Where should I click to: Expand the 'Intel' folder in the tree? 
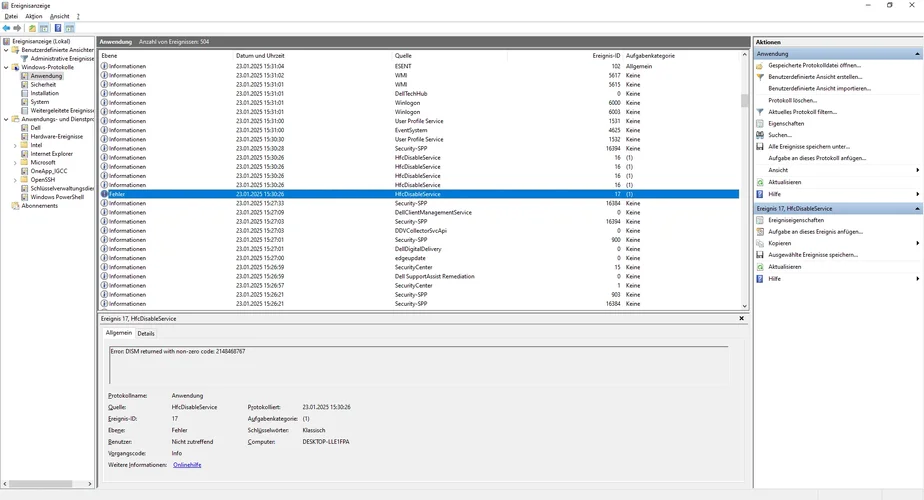pos(15,145)
